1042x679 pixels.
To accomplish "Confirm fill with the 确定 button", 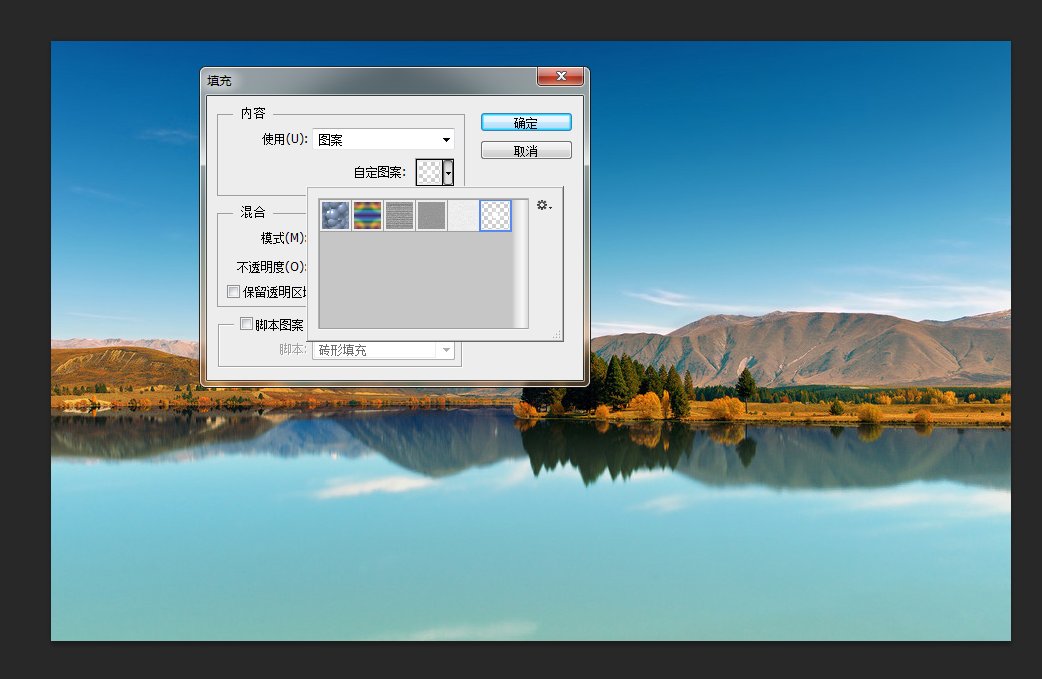I will pos(526,123).
